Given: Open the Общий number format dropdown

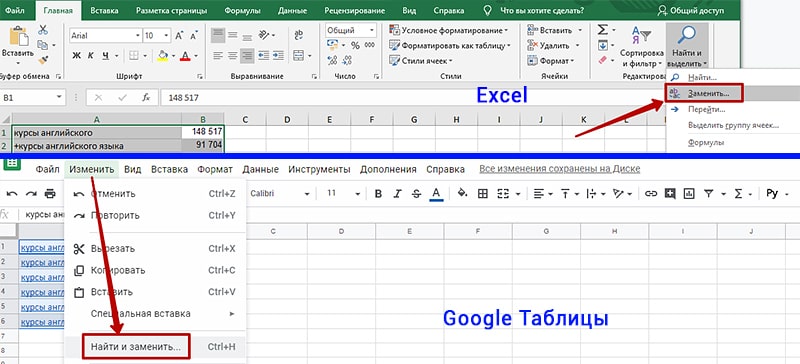Looking at the screenshot, I should (x=371, y=30).
